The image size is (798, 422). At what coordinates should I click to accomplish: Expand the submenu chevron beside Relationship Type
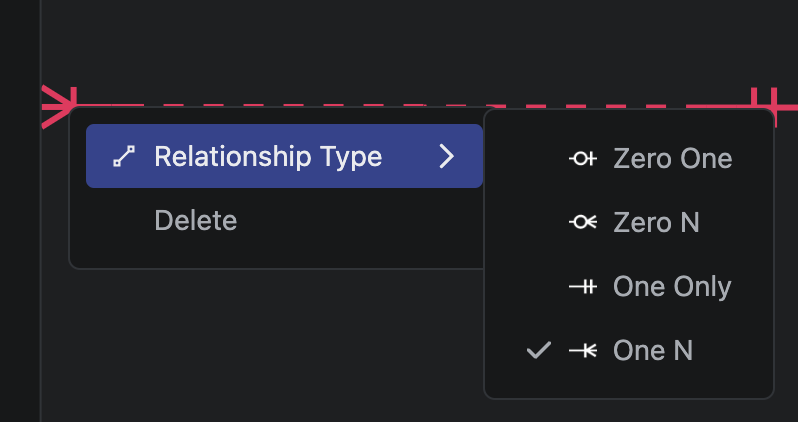[x=447, y=157]
